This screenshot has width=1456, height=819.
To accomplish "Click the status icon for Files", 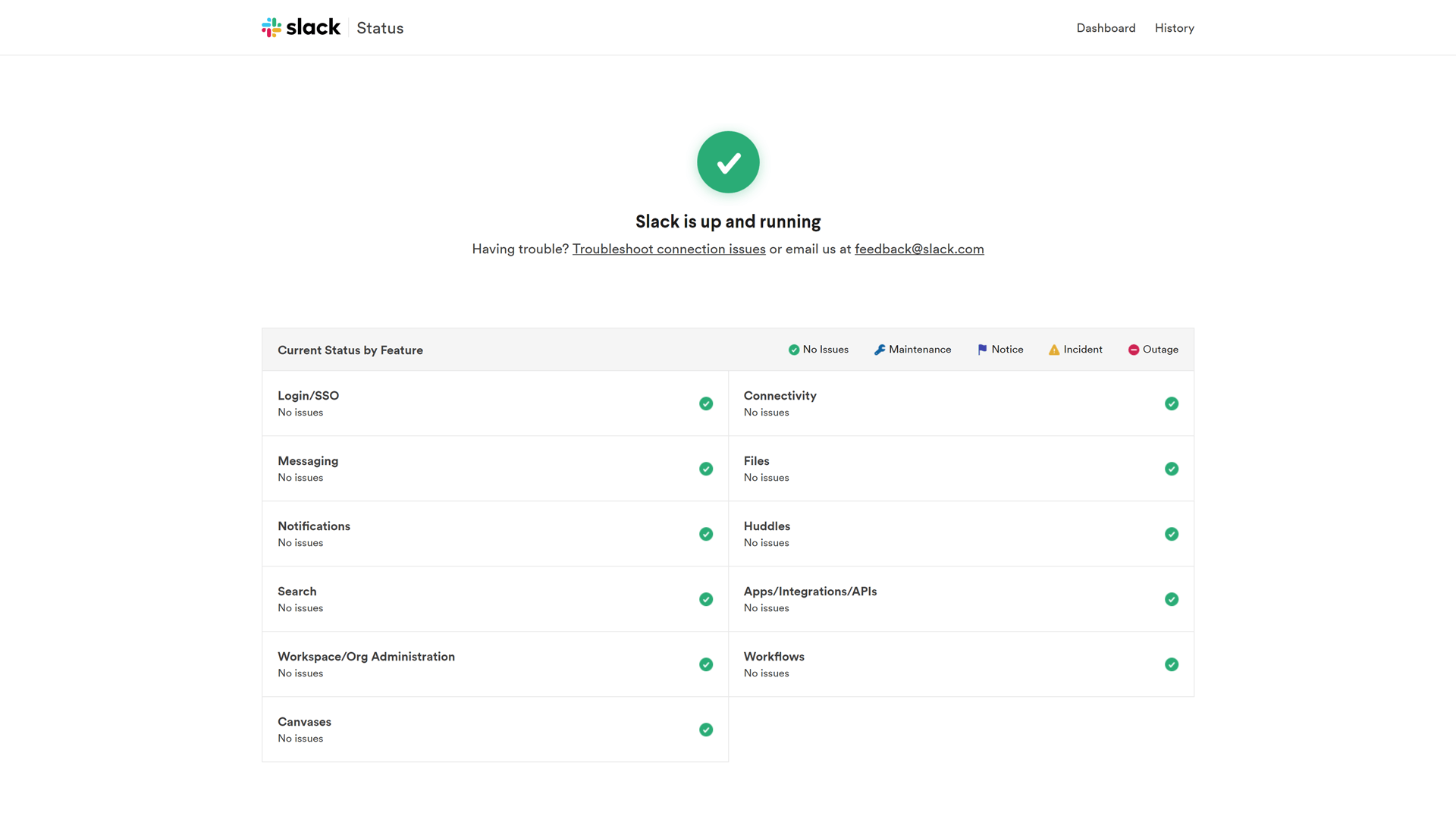I will 1172,469.
